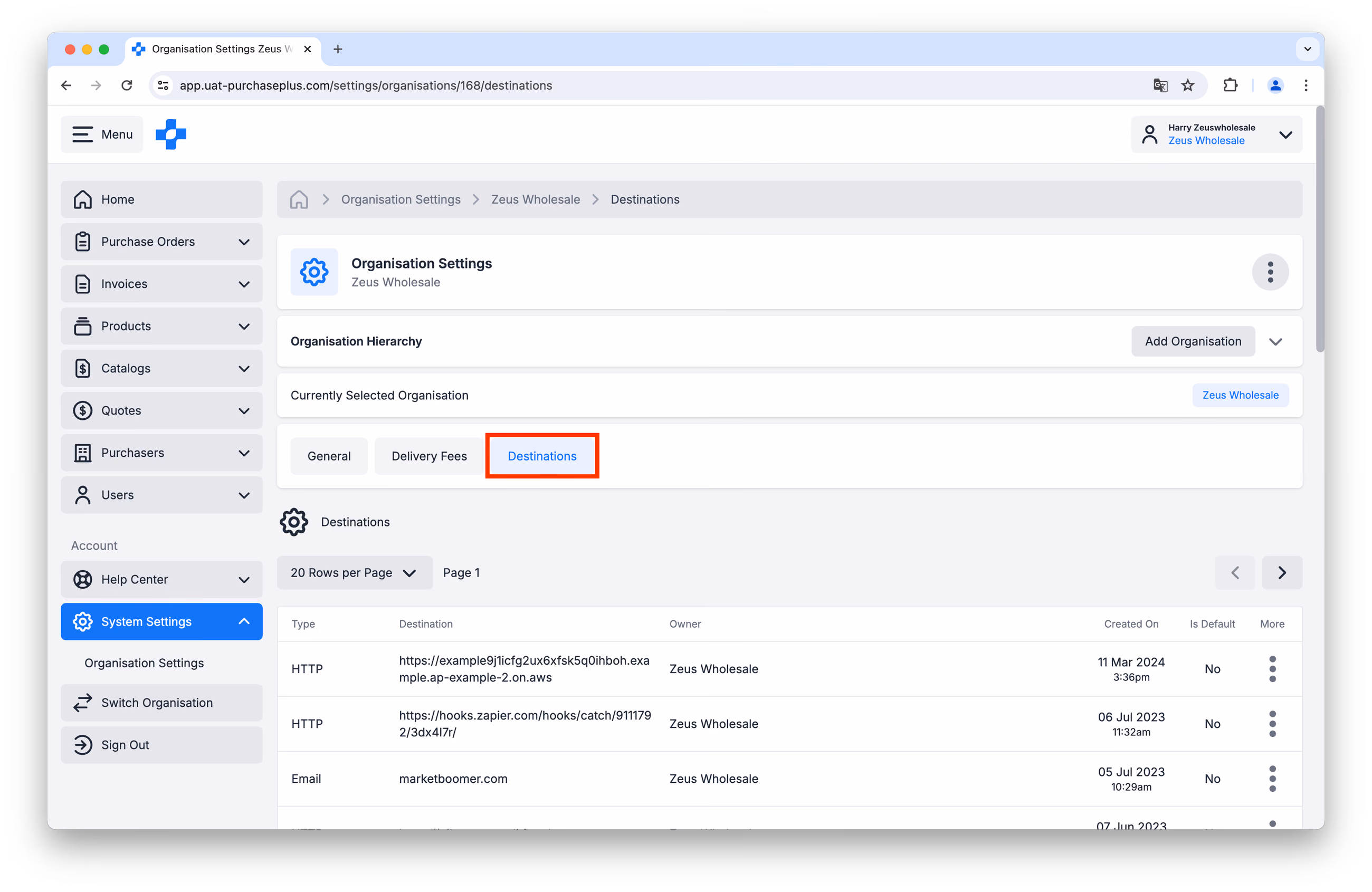Open the Chrome three-dot menu
This screenshot has height=892, width=1372.
point(1306,85)
